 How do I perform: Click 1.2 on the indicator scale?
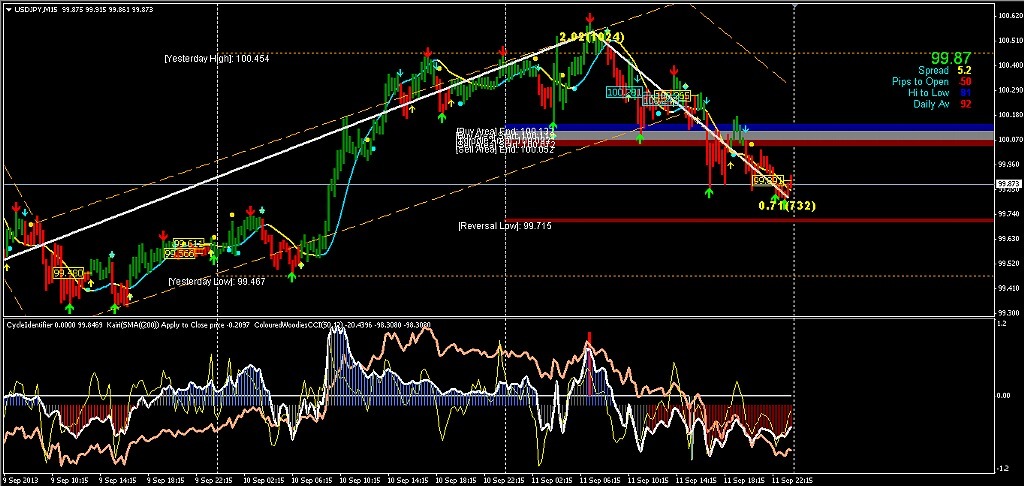(1000, 324)
